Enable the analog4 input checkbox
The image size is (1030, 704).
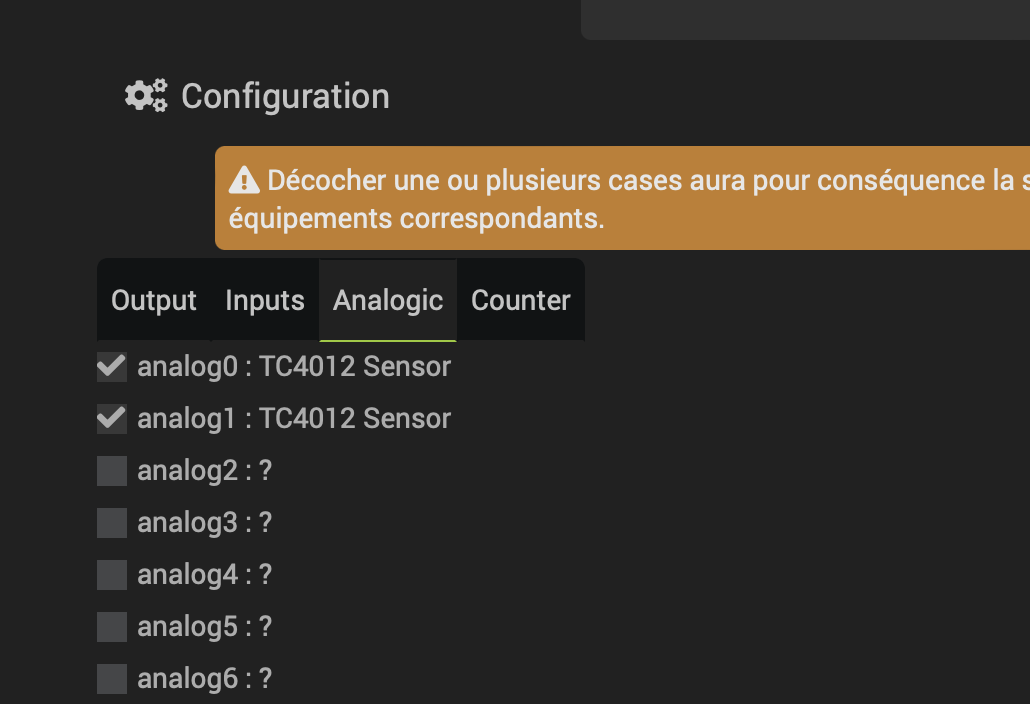point(111,574)
